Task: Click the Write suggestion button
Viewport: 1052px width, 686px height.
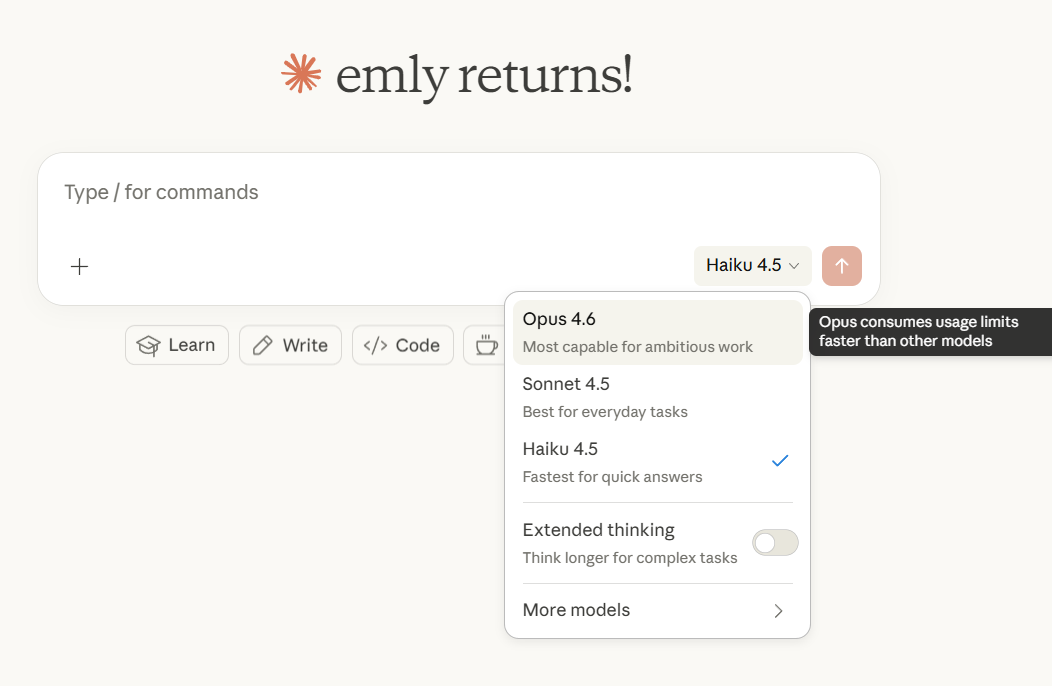Action: tap(291, 345)
